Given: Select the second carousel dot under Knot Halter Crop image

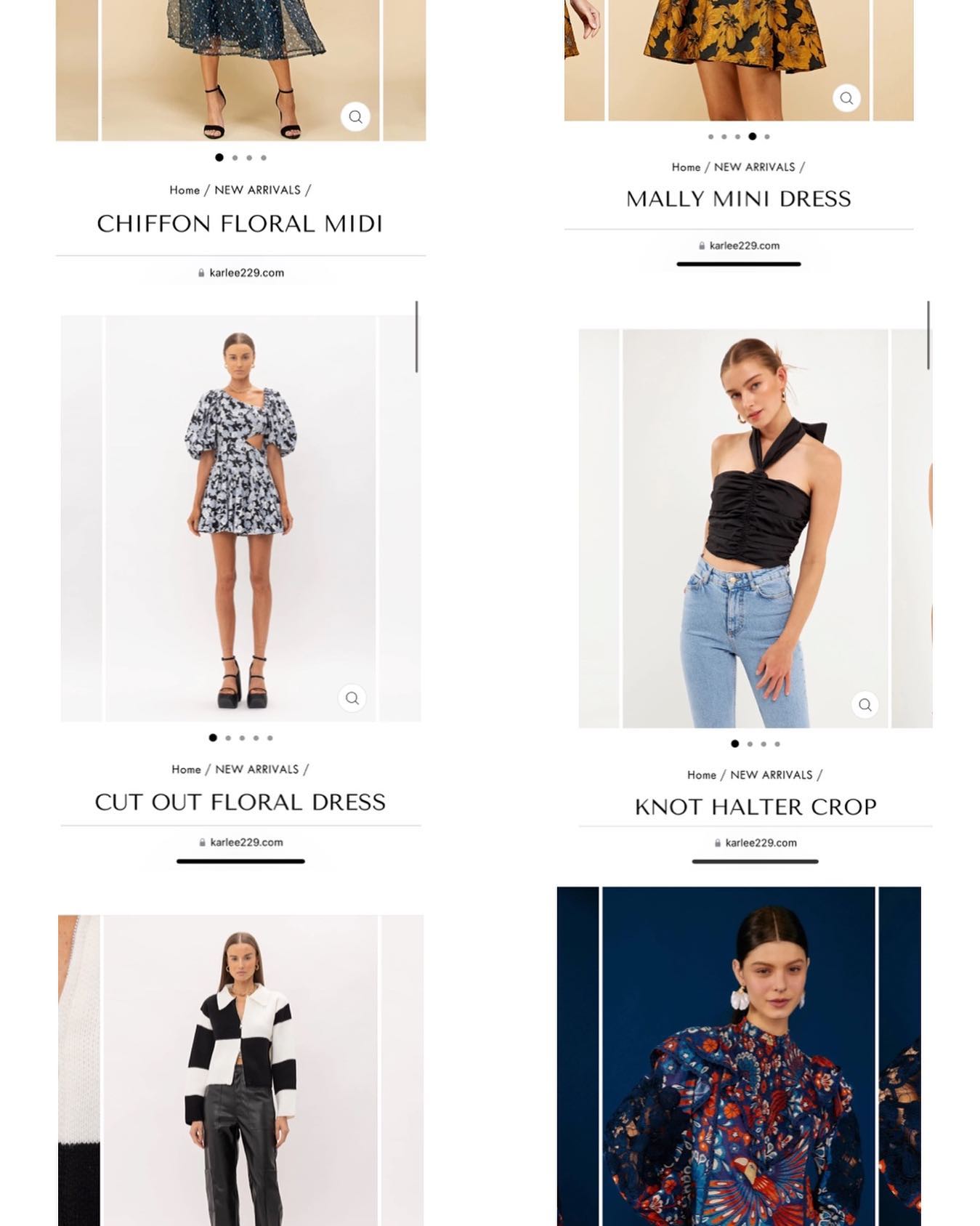Looking at the screenshot, I should coord(750,744).
